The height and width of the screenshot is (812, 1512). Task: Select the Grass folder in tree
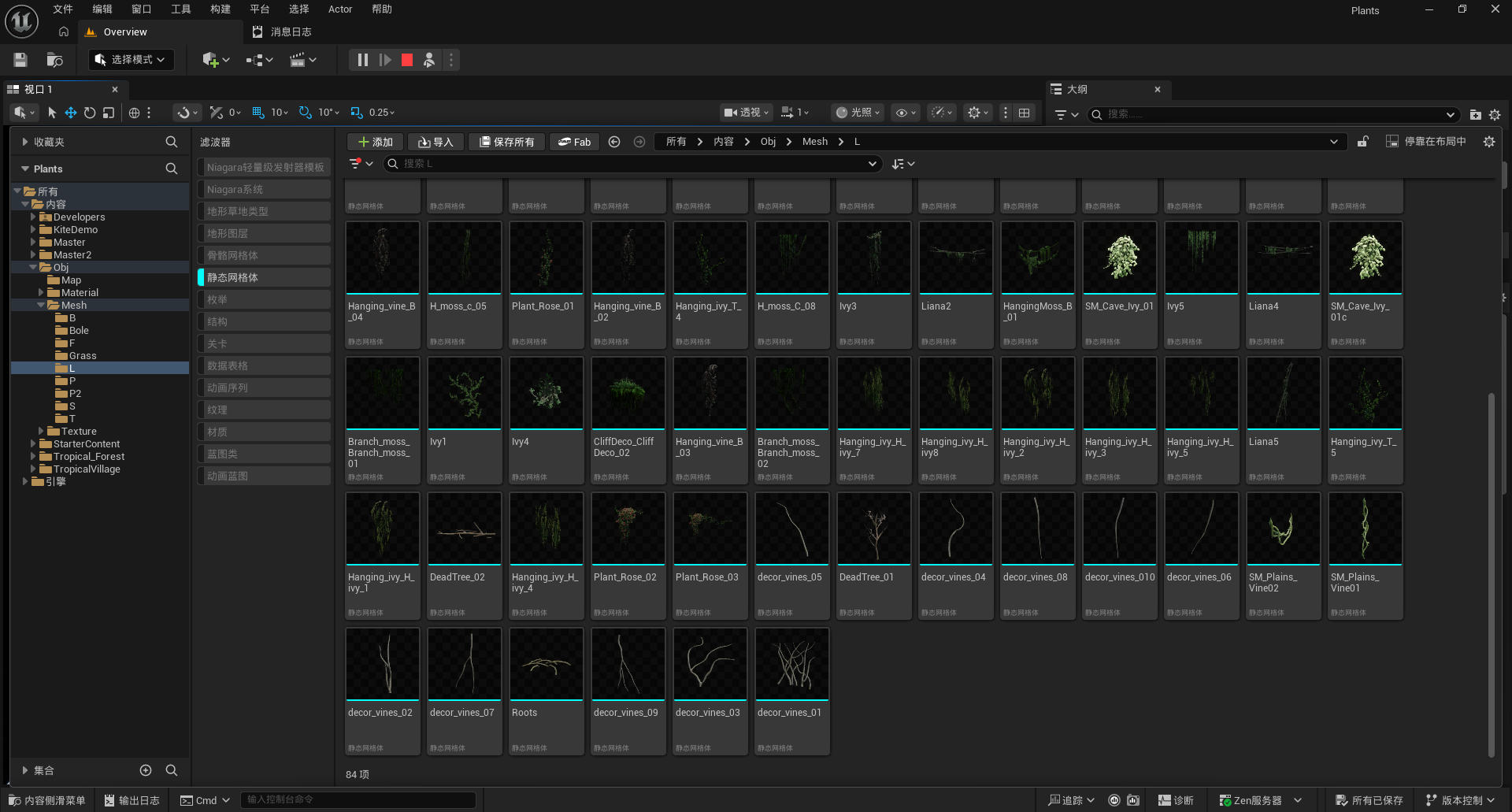(83, 355)
